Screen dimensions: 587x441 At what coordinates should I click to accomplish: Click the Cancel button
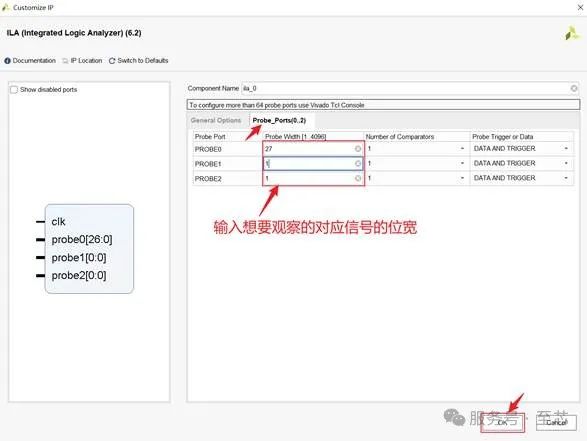pyautogui.click(x=556, y=422)
